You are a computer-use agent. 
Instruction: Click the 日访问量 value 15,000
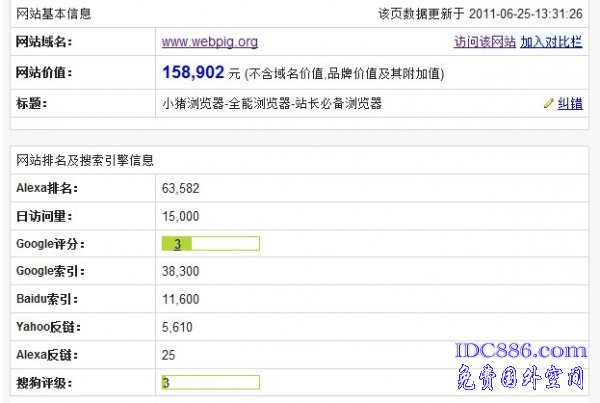180,216
